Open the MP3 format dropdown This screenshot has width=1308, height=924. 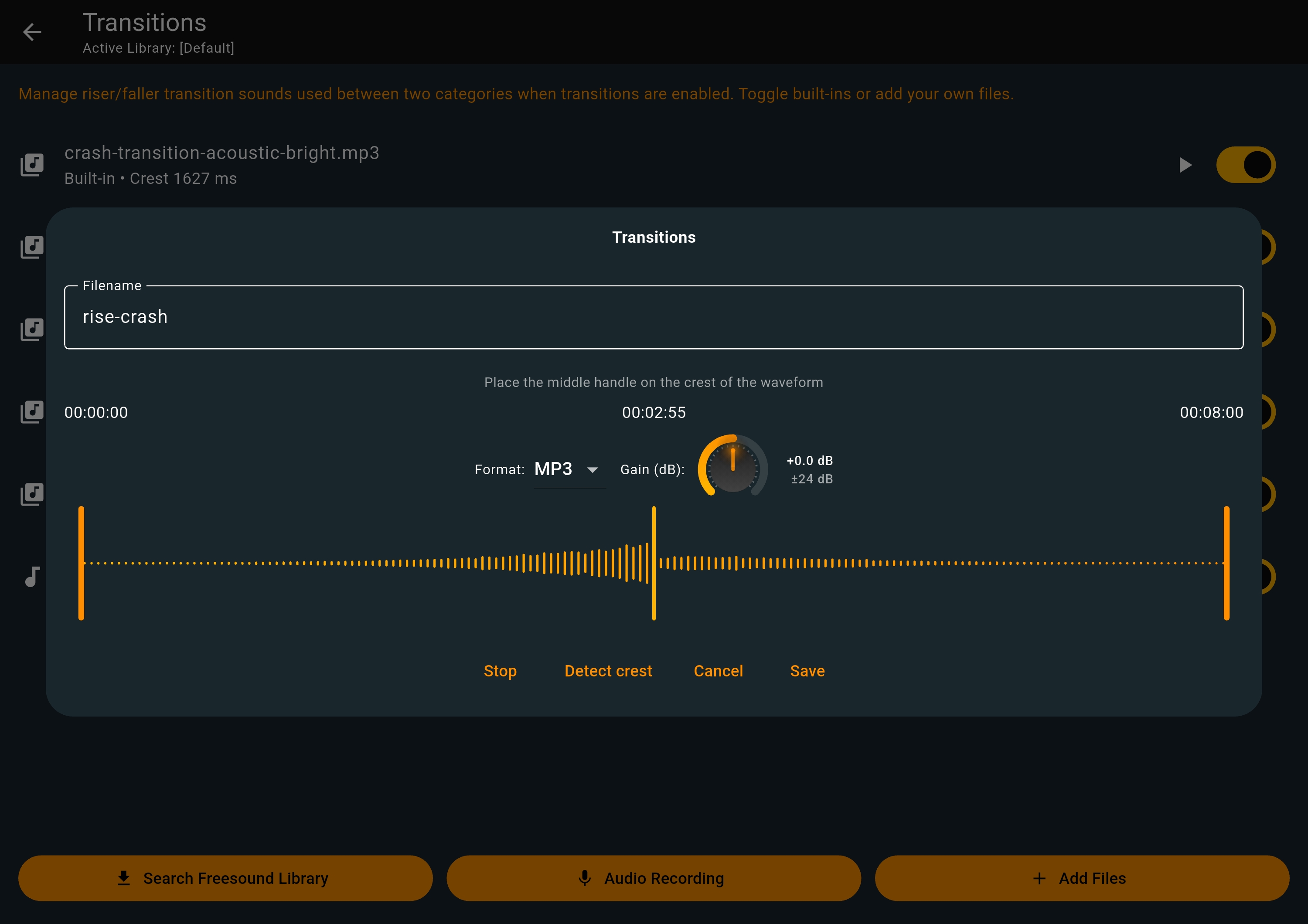pyautogui.click(x=554, y=469)
